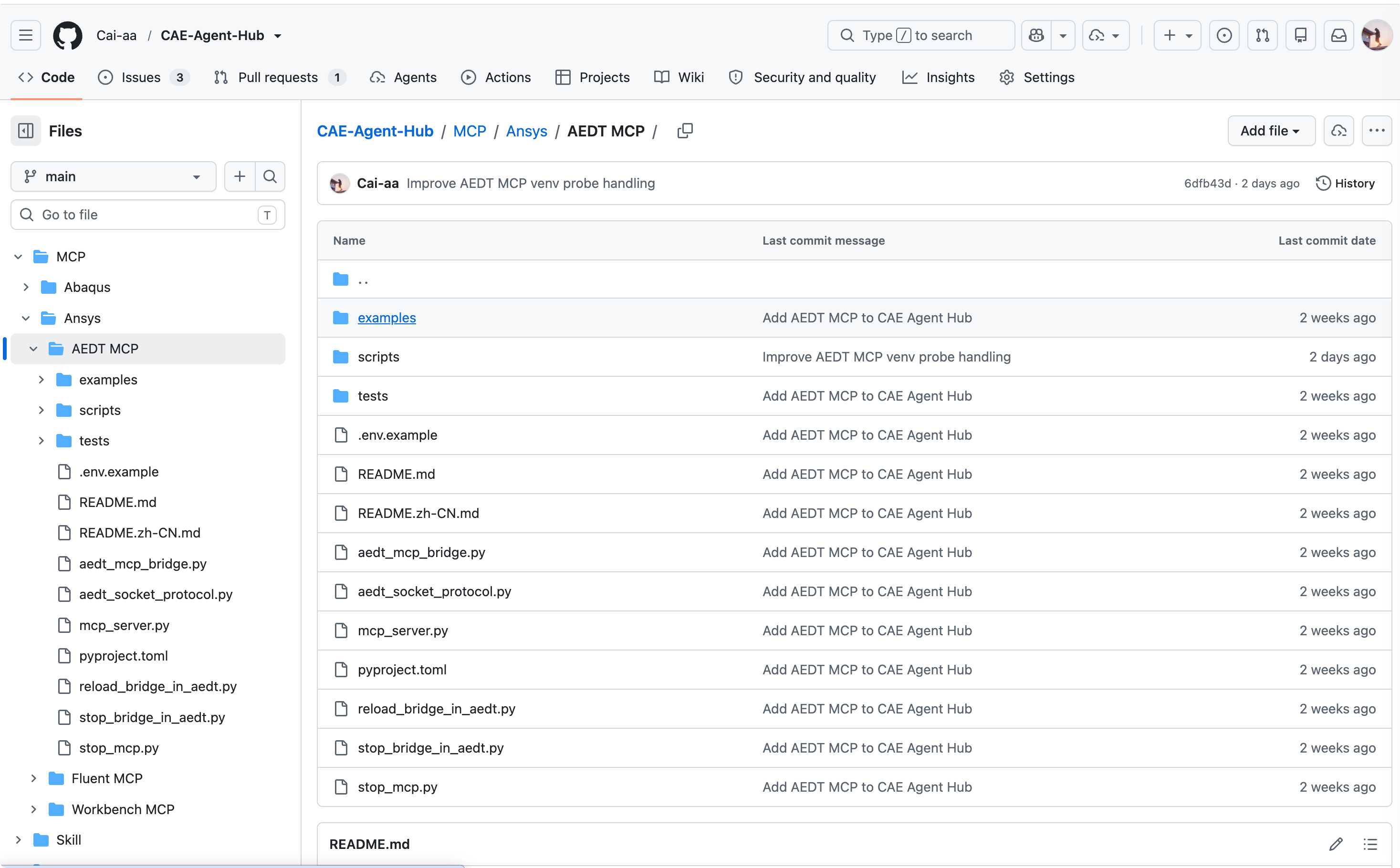Edit README.md with the pencil icon
The width and height of the screenshot is (1400, 868).
click(x=1336, y=844)
